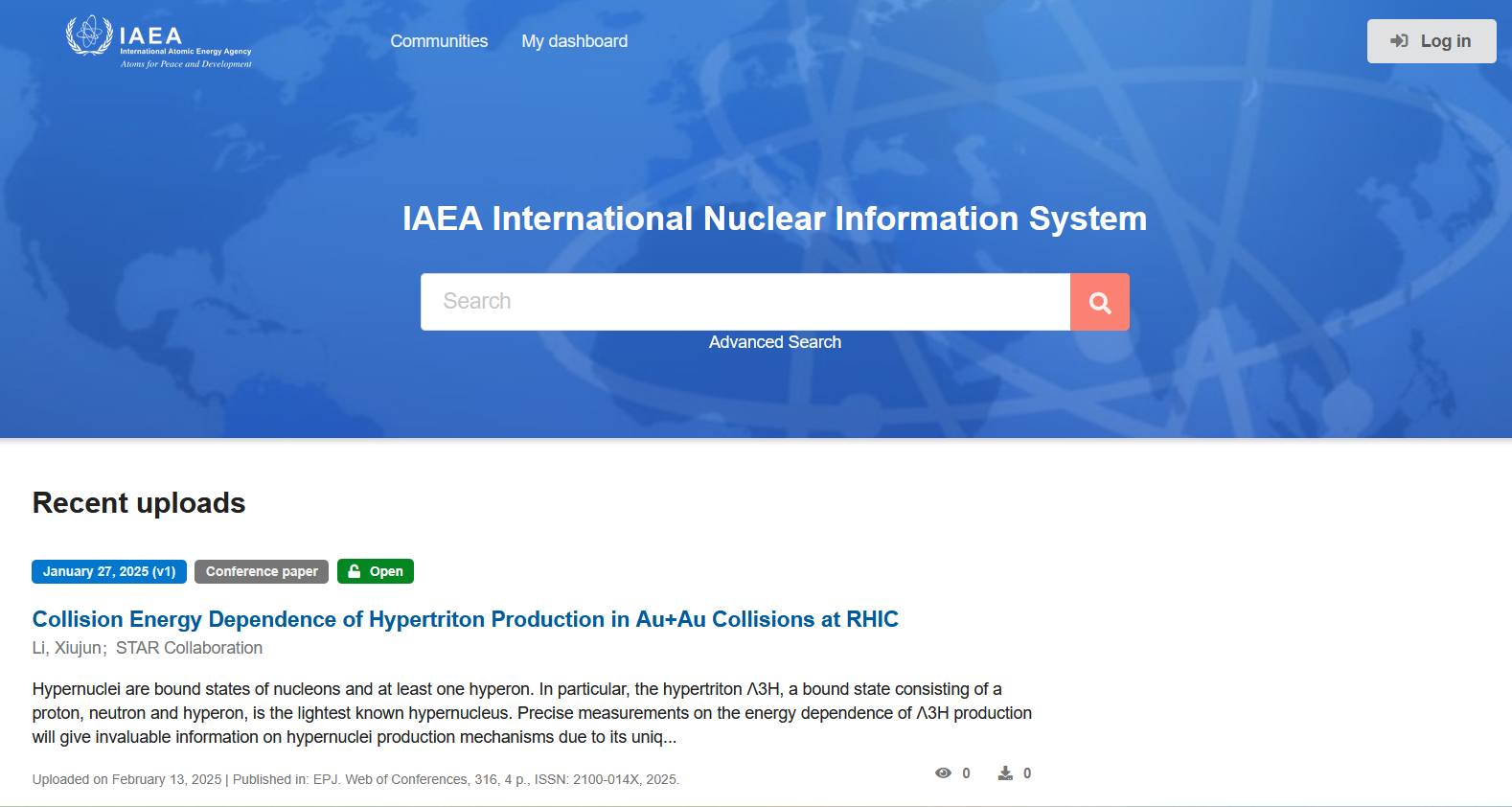This screenshot has height=807, width=1512.
Task: Click the January 27, 2025 (v1) badge
Action: click(x=109, y=571)
